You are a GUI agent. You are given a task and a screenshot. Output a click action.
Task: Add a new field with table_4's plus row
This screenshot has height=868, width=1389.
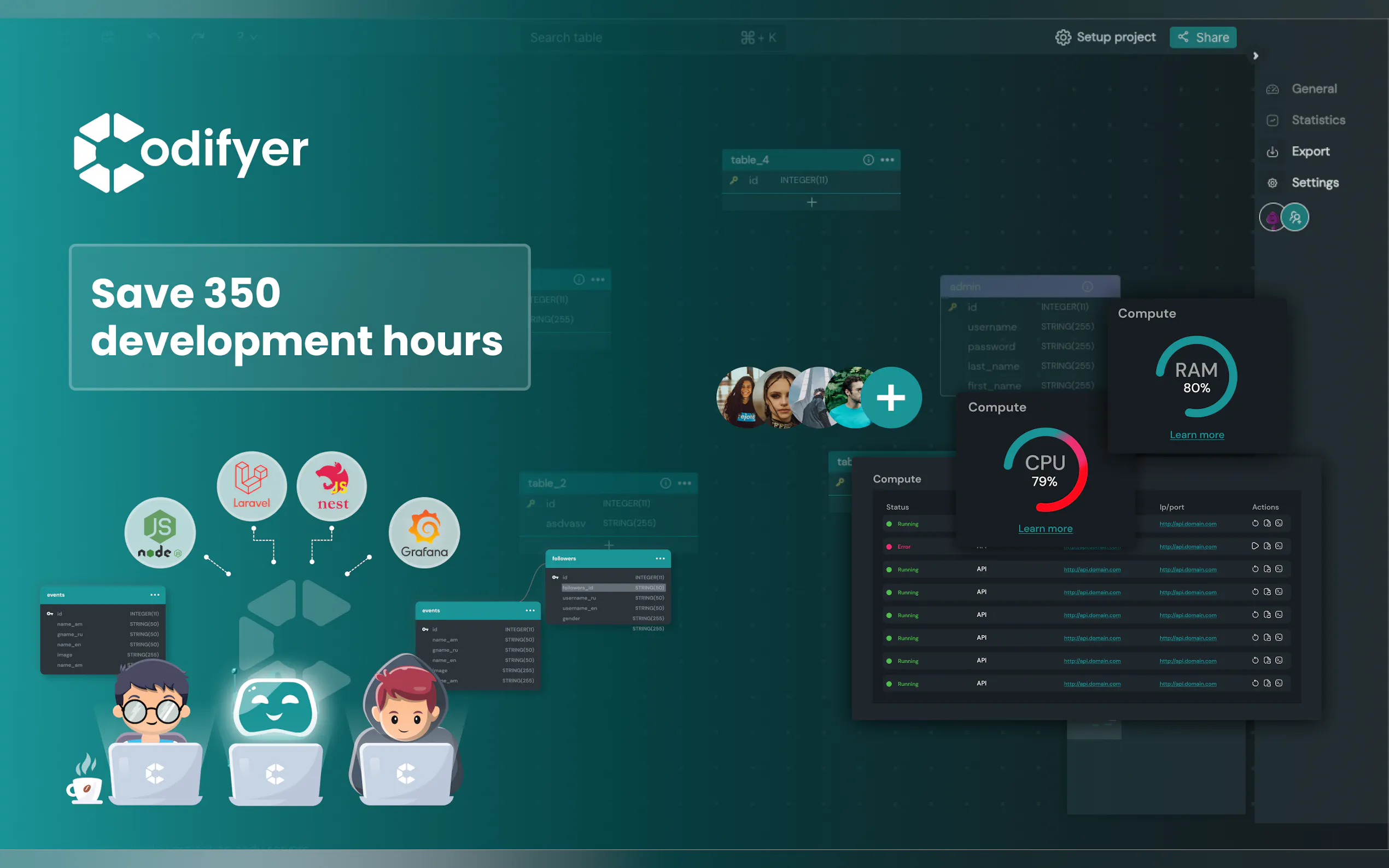coord(812,203)
